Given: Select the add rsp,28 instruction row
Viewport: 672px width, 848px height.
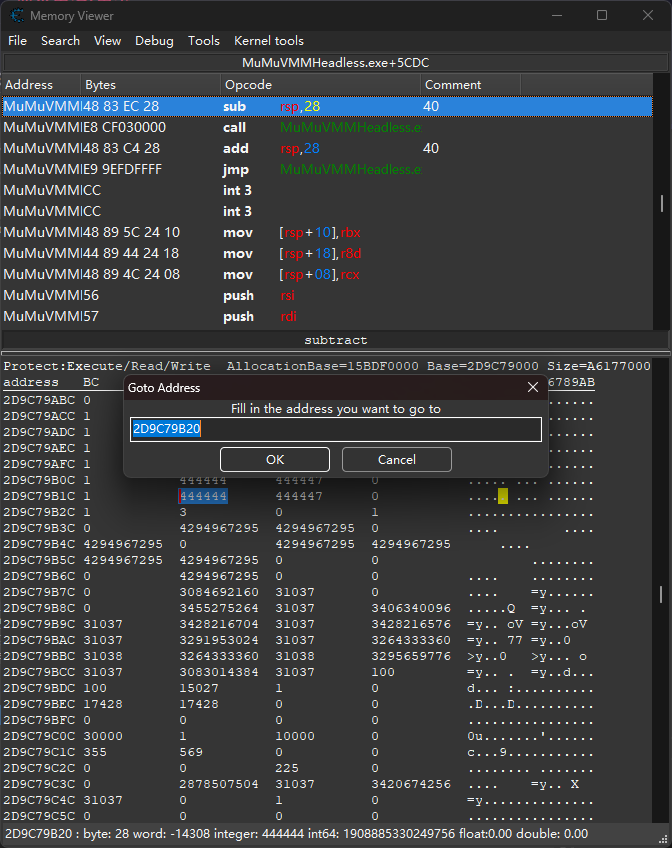Looking at the screenshot, I should tap(327, 148).
